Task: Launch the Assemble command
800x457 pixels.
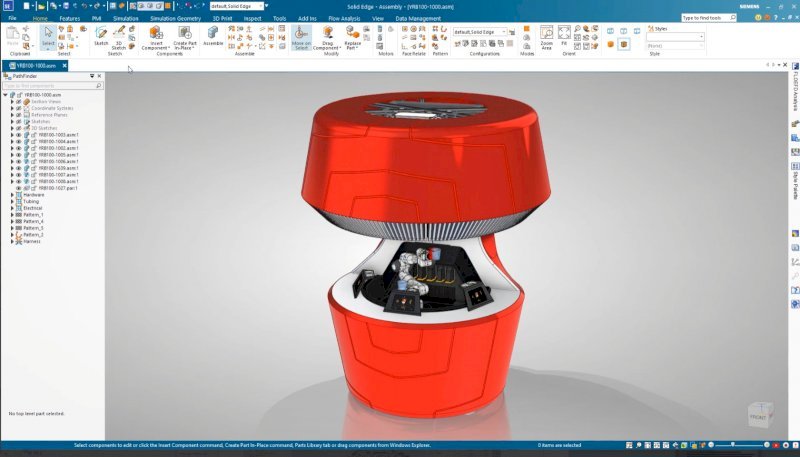Action: click(x=213, y=36)
